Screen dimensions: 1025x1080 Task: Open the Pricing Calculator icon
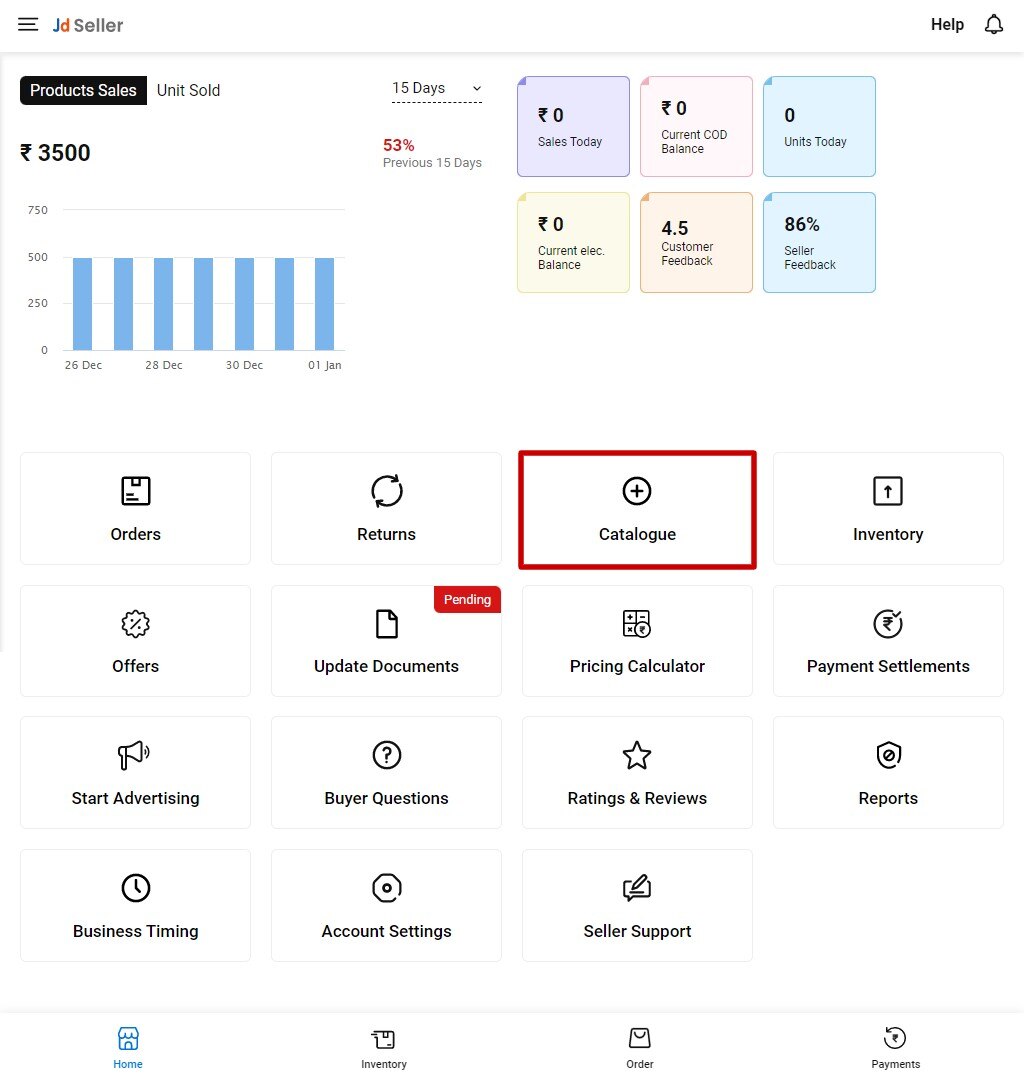click(637, 624)
